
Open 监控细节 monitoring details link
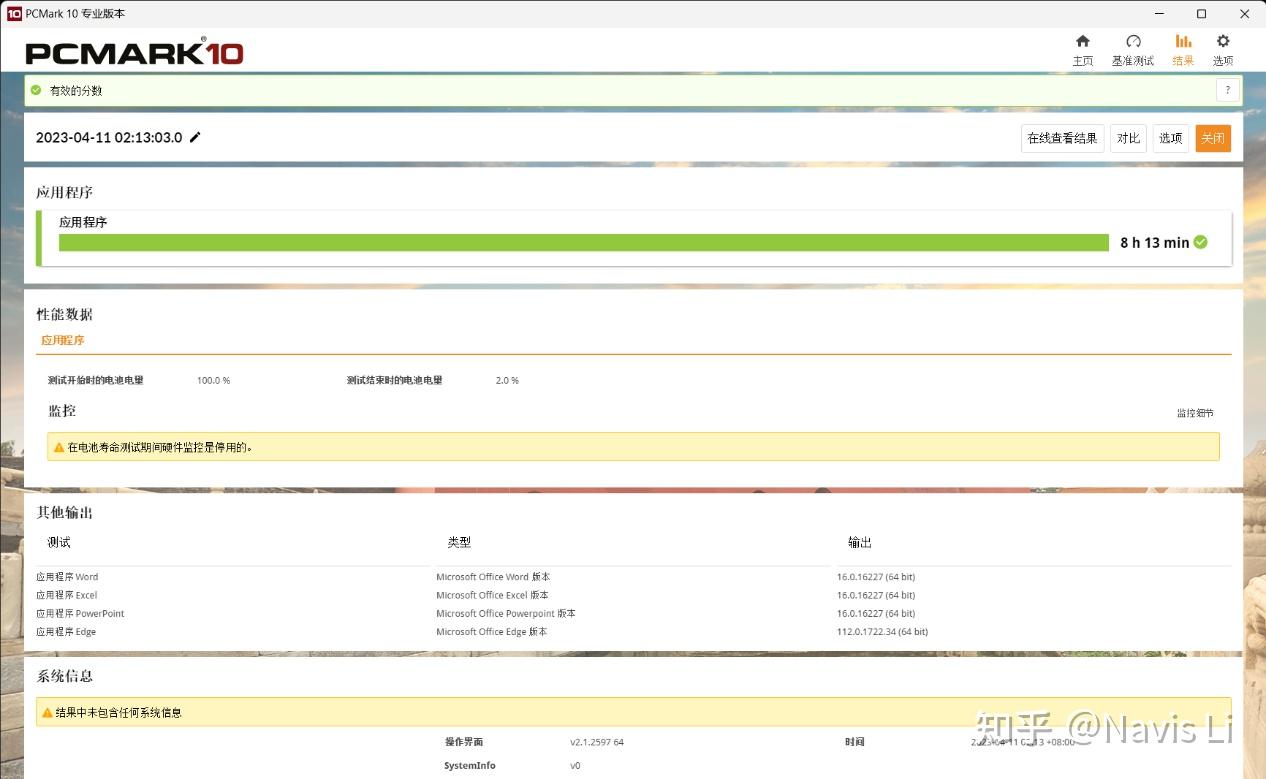(x=1195, y=413)
